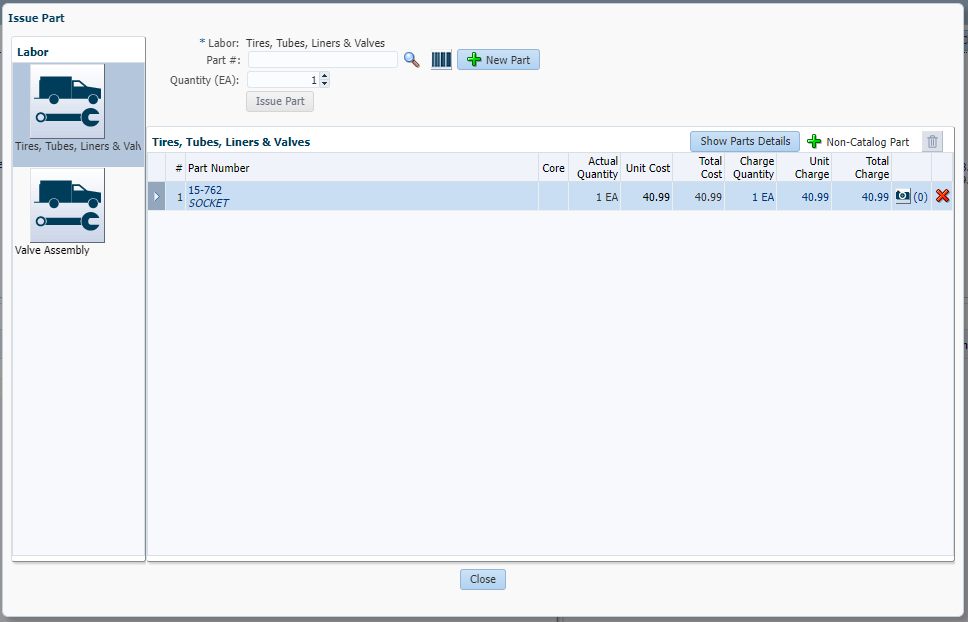The image size is (968, 622).
Task: Click into the Part # input field
Action: [322, 60]
